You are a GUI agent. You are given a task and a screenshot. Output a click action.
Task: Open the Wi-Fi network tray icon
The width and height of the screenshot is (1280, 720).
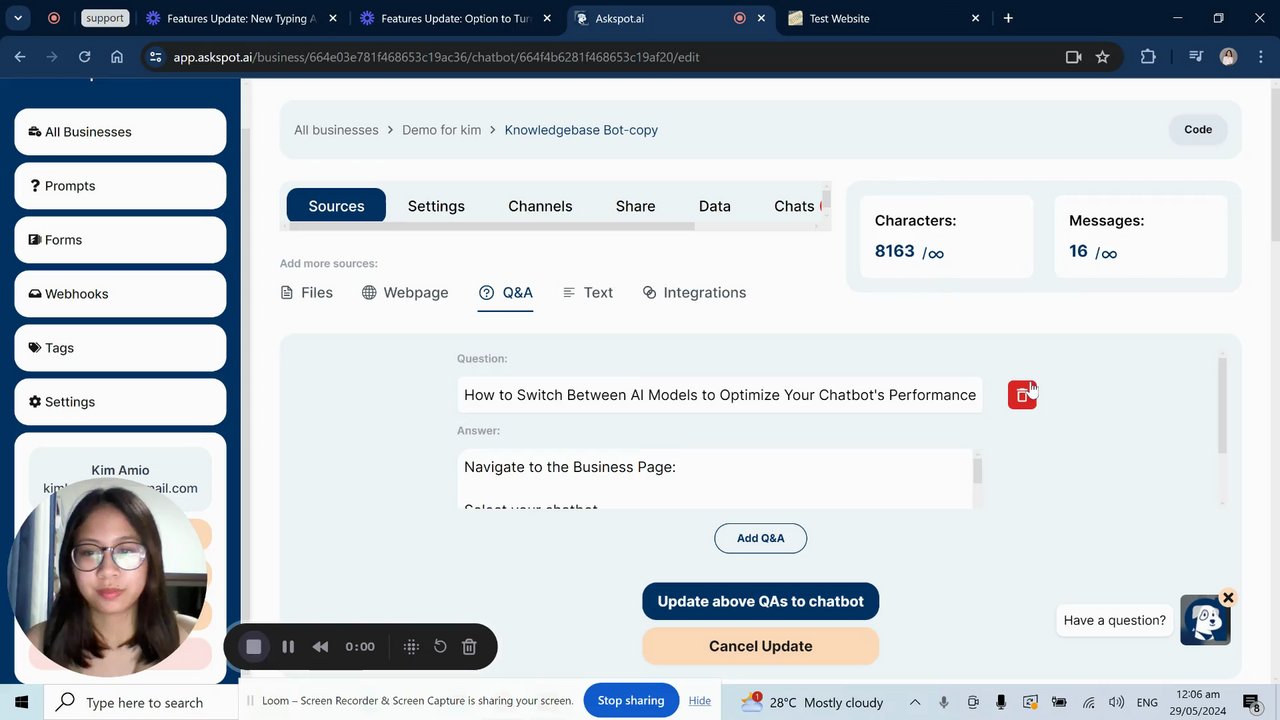[x=1089, y=702]
